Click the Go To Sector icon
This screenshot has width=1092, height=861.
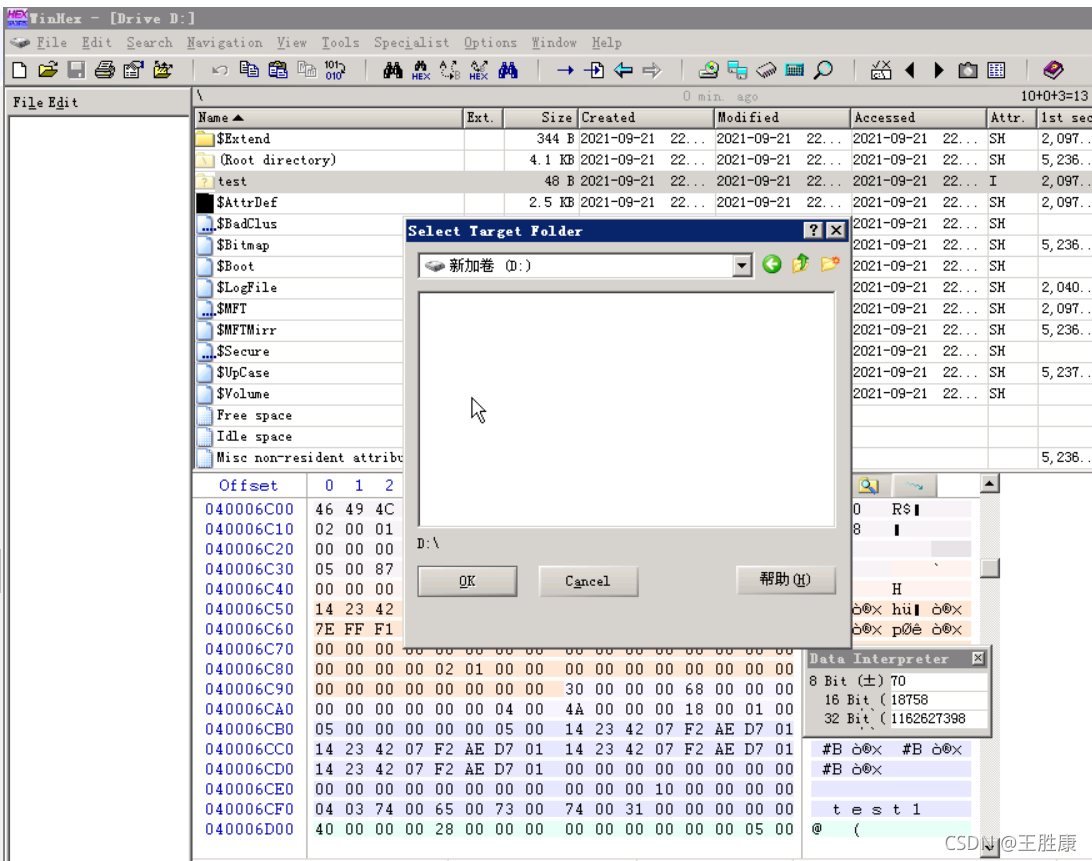594,70
